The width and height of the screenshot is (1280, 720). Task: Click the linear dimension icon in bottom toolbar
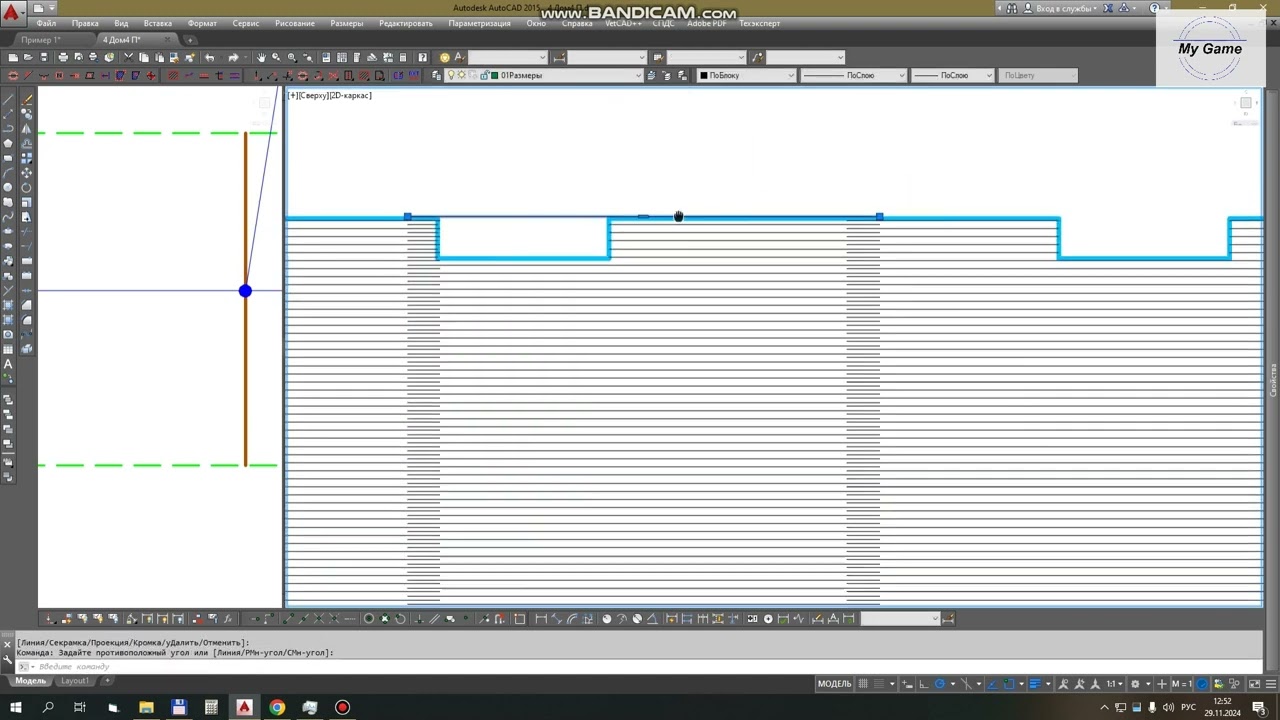(x=541, y=618)
